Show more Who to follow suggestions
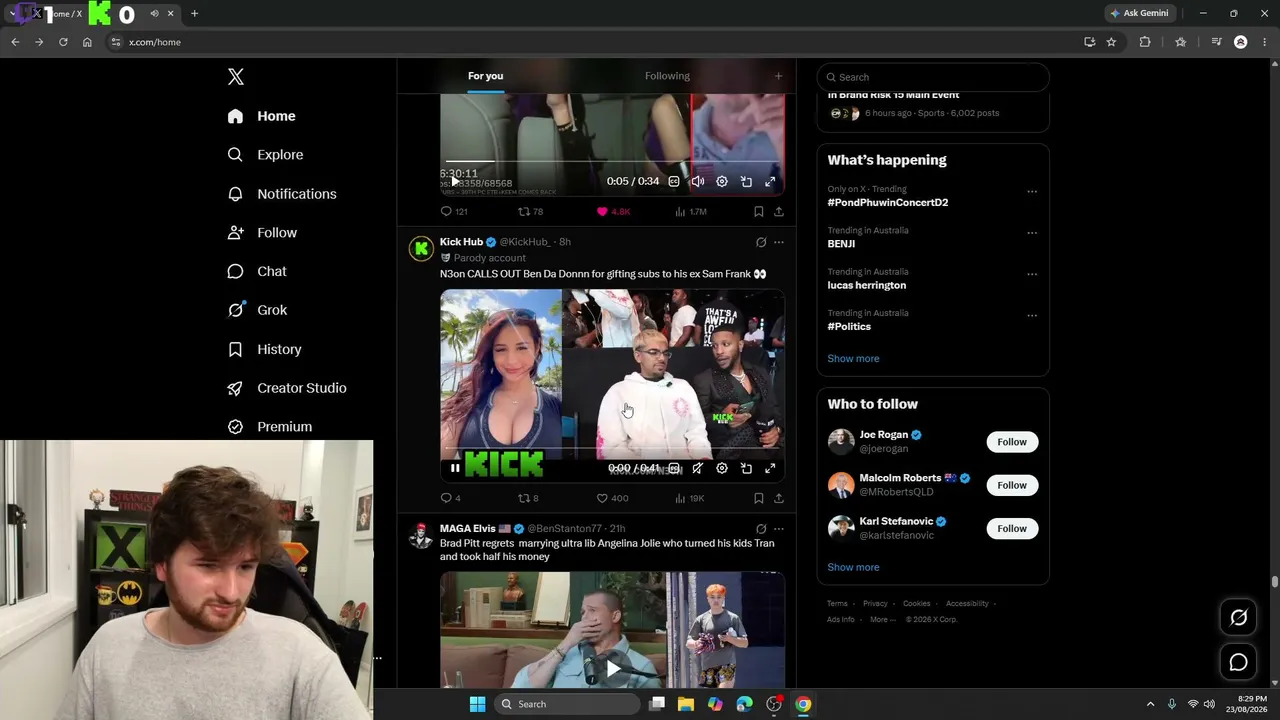1280x720 pixels. coord(853,567)
